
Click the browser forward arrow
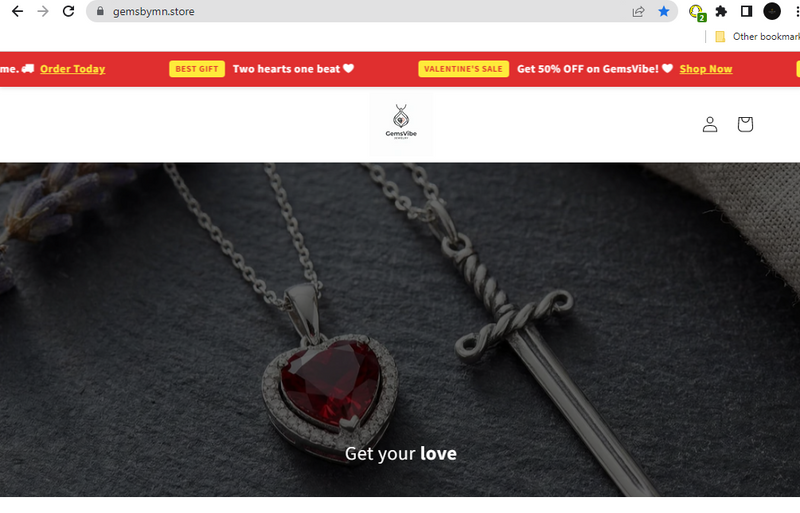tap(43, 11)
